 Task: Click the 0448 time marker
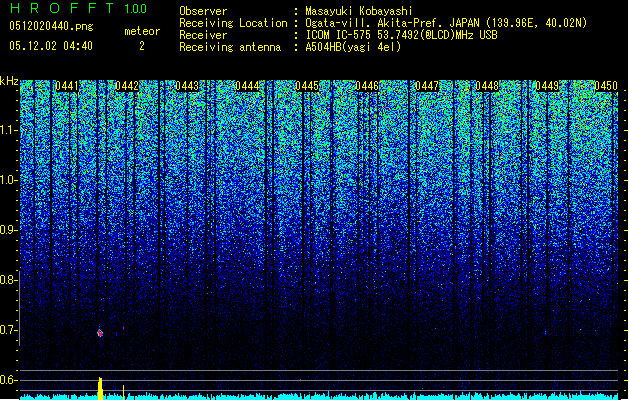(x=487, y=86)
